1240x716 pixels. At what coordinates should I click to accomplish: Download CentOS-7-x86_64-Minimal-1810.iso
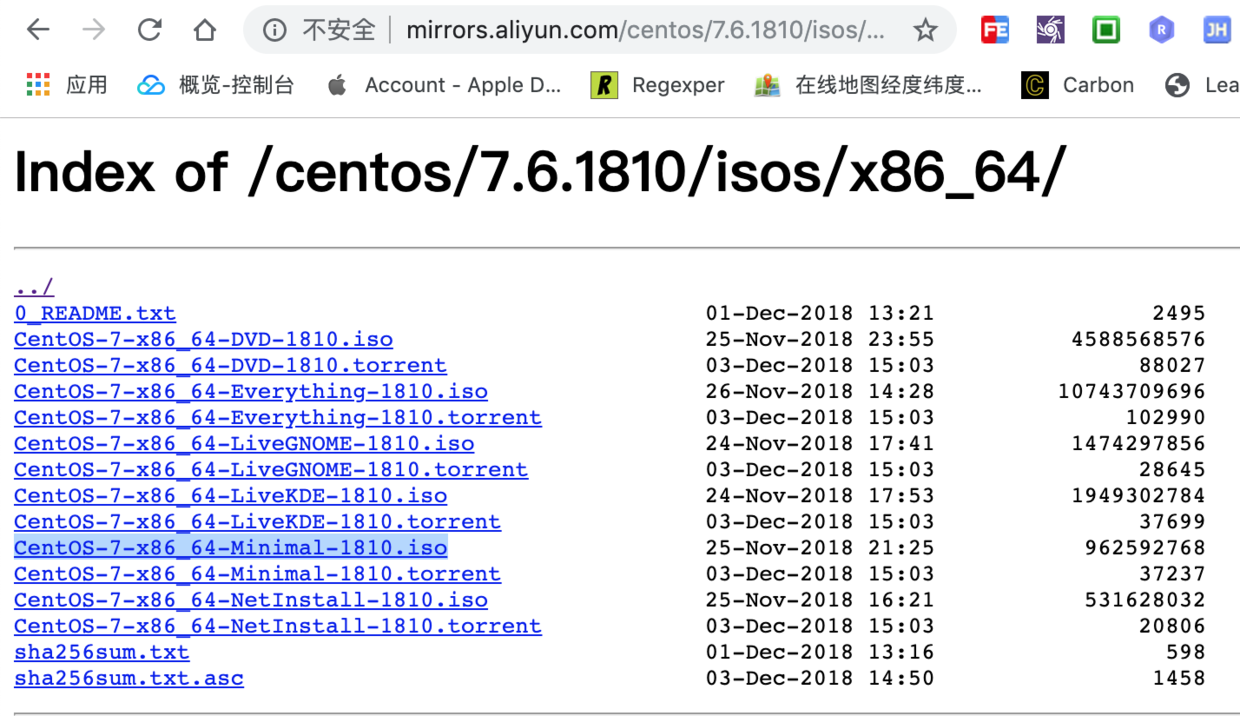229,547
